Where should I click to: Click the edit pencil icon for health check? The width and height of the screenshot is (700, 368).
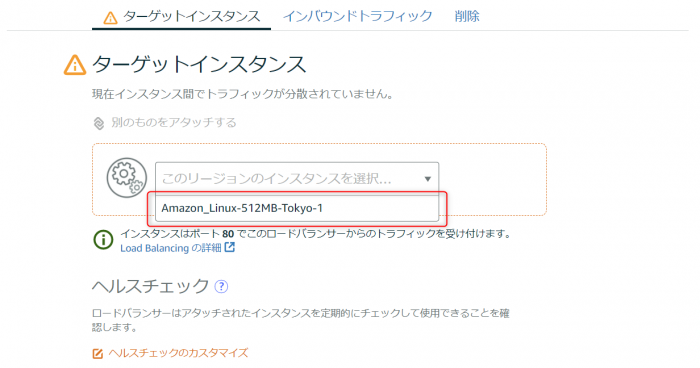(98, 354)
